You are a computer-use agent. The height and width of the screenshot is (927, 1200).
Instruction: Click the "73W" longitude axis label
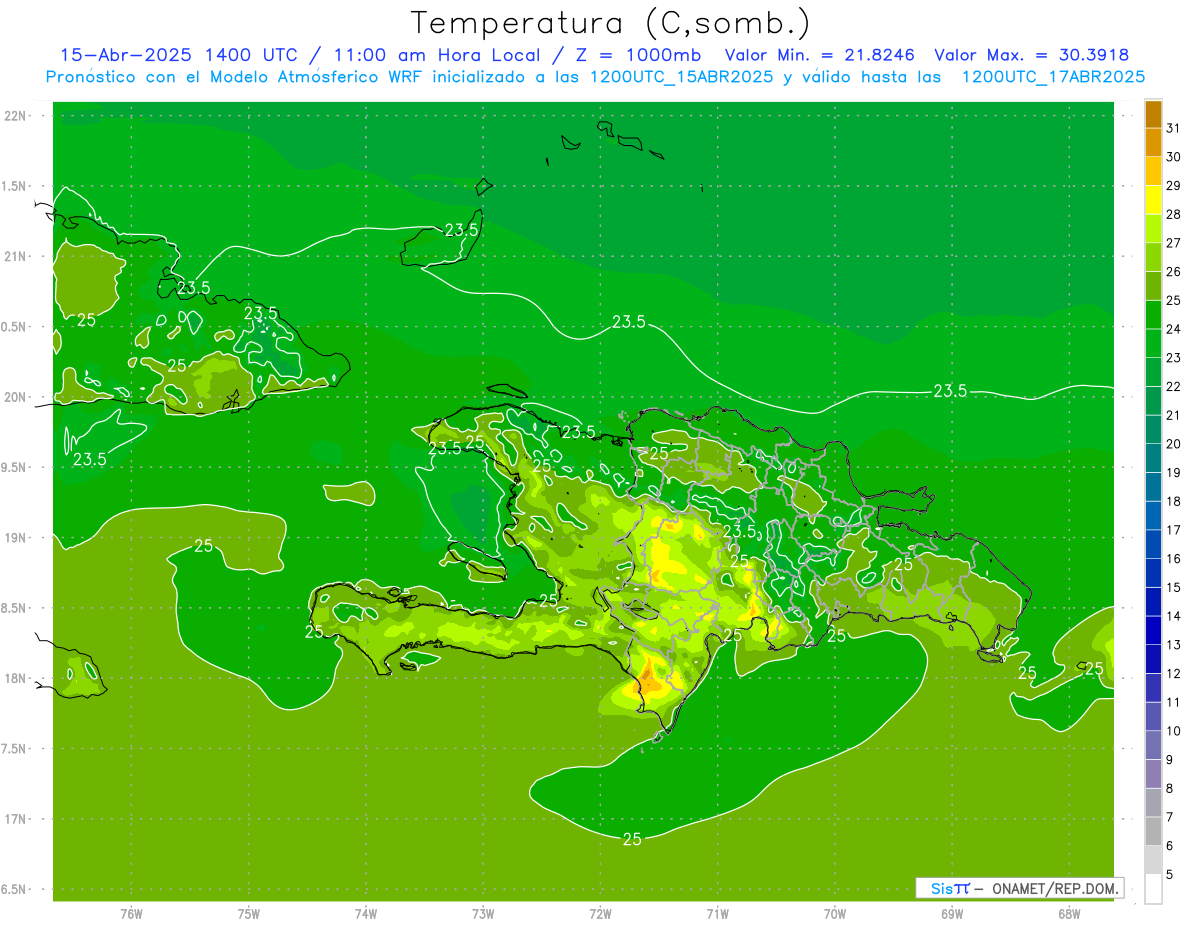[x=483, y=913]
